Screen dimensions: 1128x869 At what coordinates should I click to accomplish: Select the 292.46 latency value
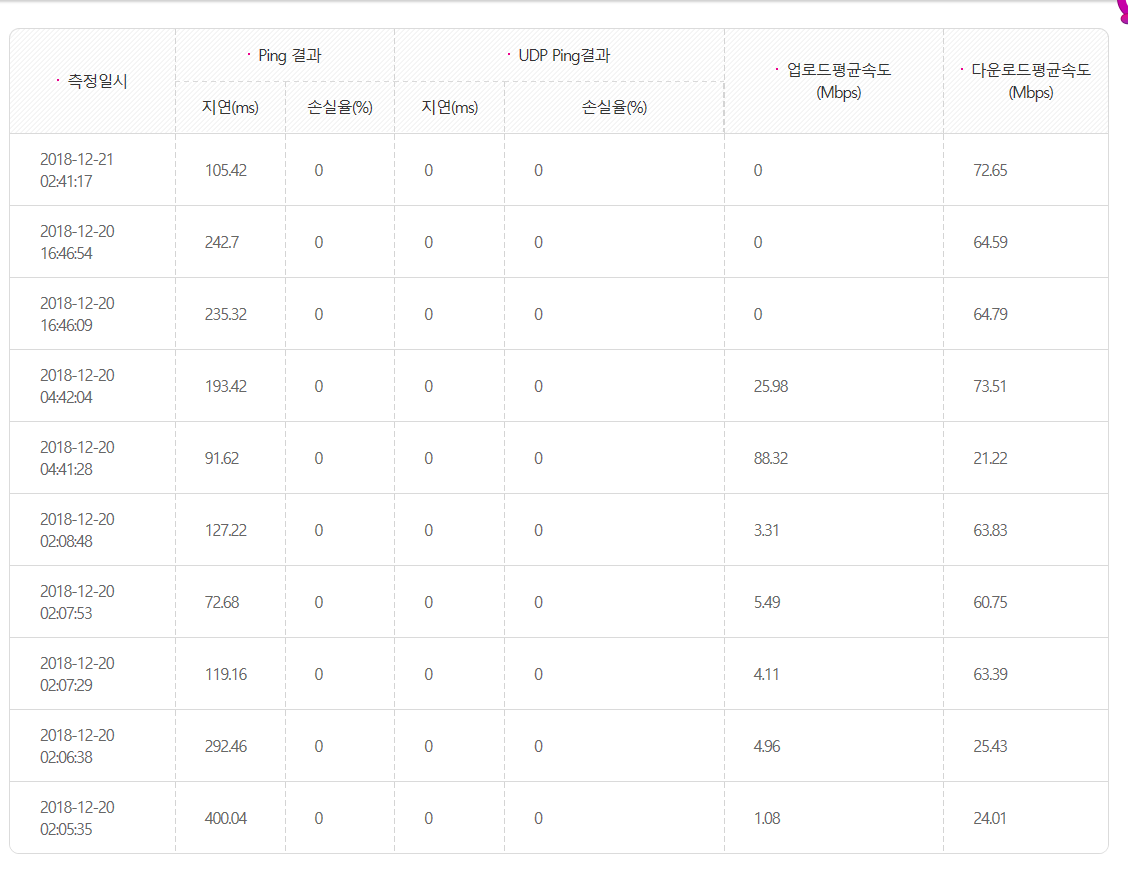click(x=225, y=746)
